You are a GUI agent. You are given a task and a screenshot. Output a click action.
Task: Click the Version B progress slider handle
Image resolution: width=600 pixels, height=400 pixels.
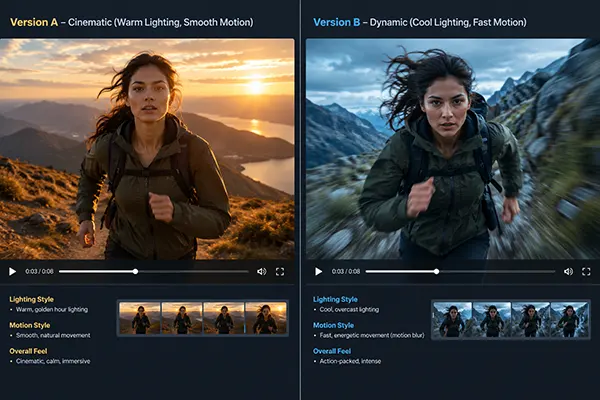pos(437,271)
